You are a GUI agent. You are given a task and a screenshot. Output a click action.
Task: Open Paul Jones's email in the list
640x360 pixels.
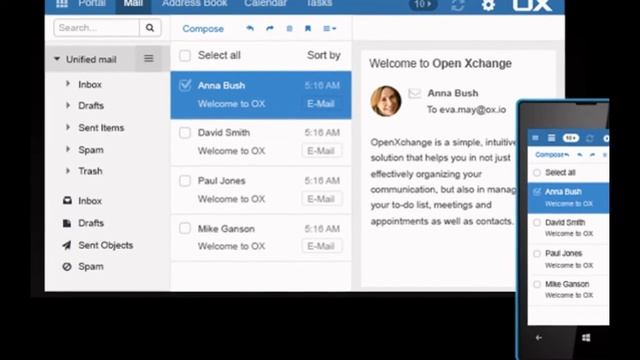click(x=261, y=190)
